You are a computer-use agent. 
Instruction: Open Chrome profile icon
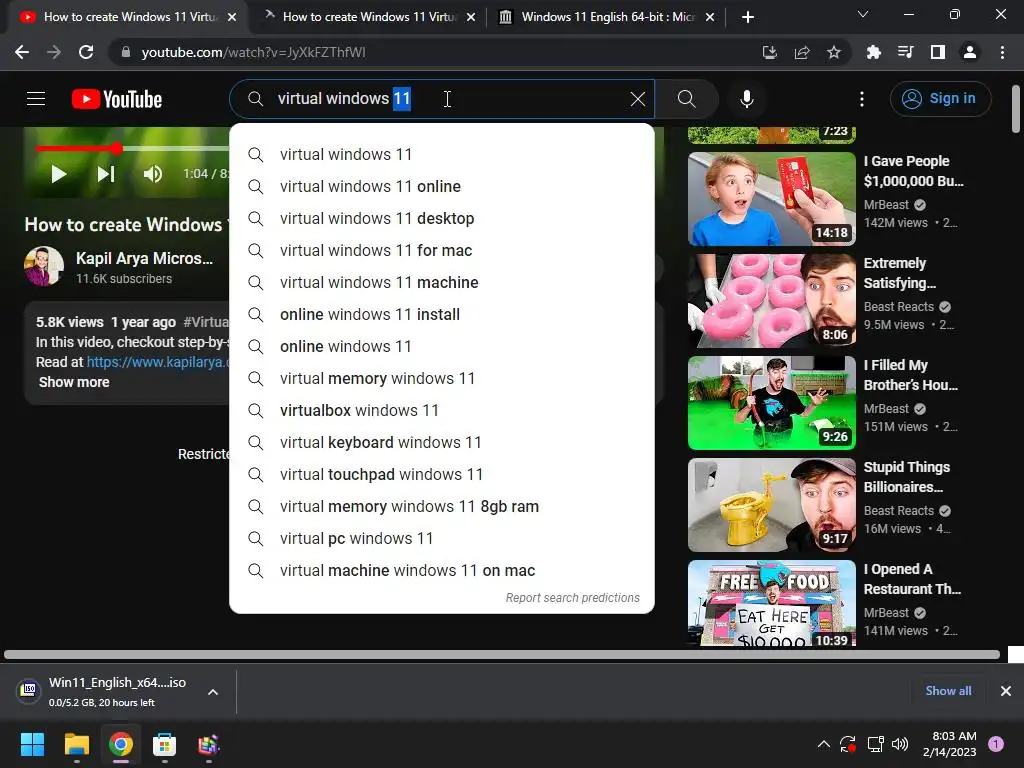pos(970,52)
